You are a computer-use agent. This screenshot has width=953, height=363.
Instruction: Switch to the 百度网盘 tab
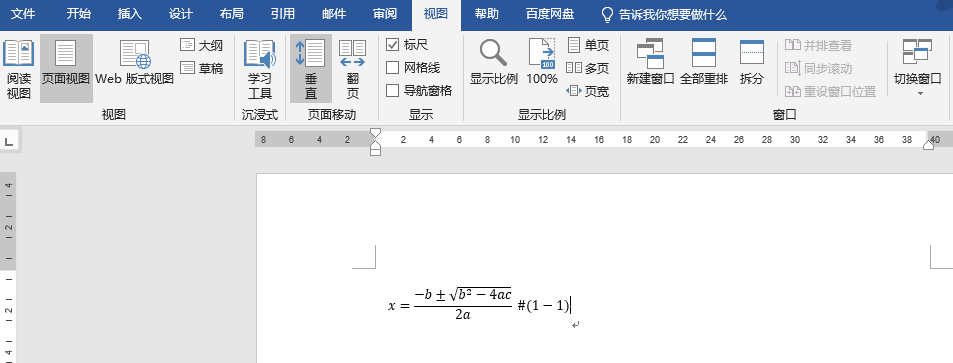(x=549, y=15)
